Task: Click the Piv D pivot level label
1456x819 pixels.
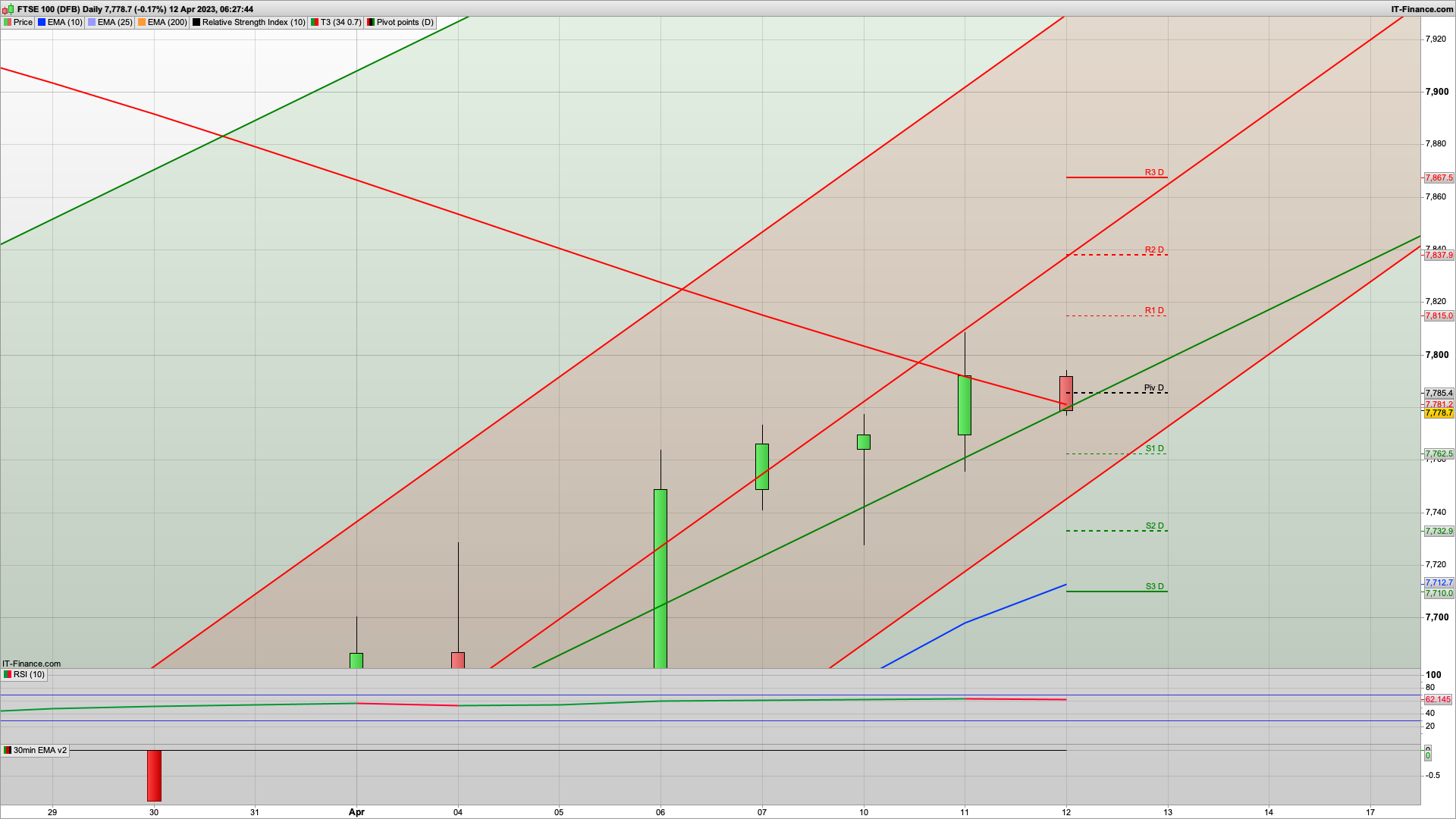Action: (x=1153, y=388)
